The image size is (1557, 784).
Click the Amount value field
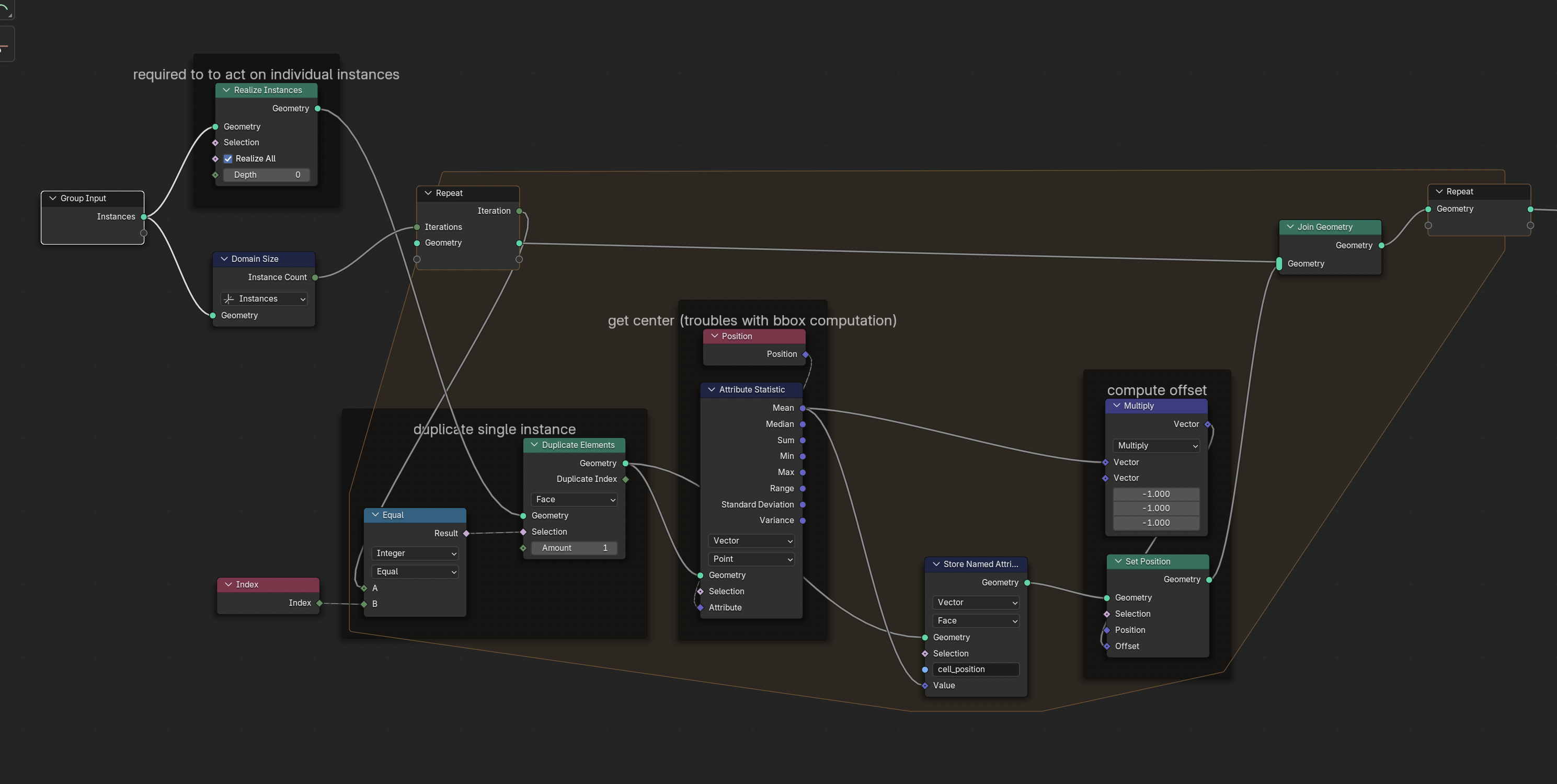(x=574, y=548)
